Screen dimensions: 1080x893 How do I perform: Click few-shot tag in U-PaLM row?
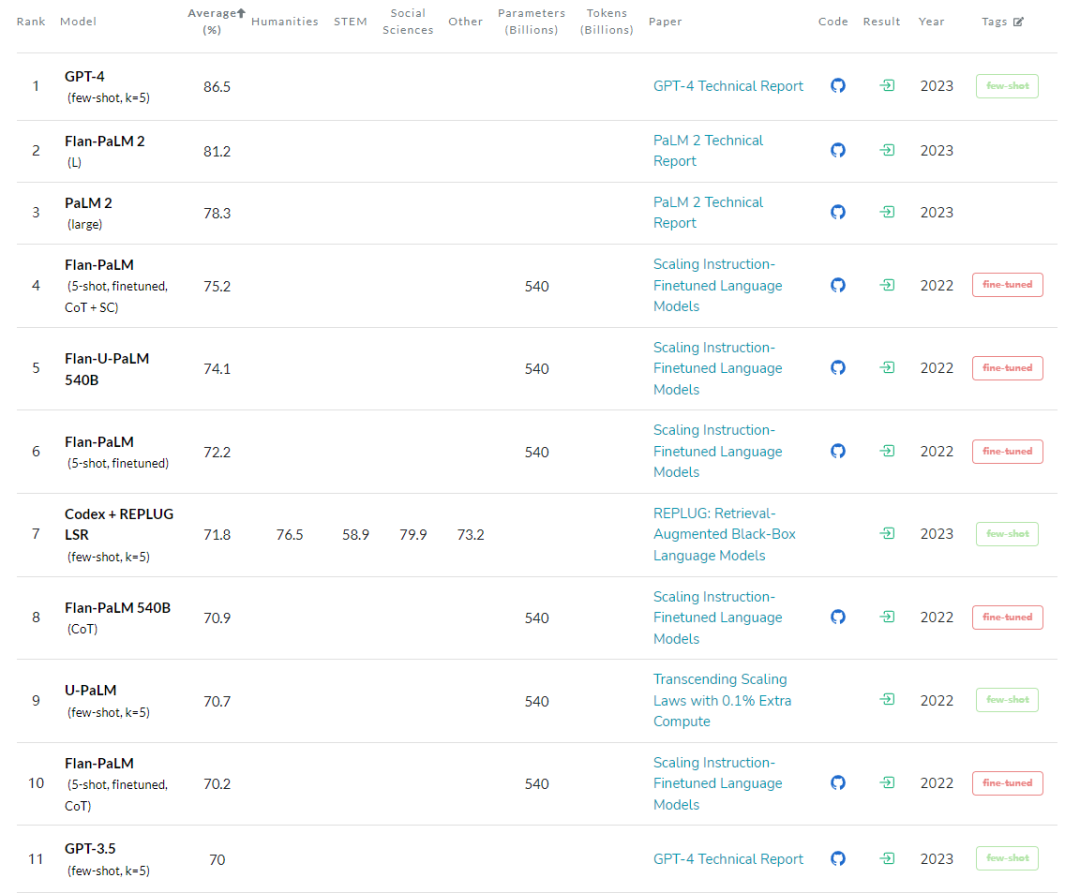tap(1007, 700)
